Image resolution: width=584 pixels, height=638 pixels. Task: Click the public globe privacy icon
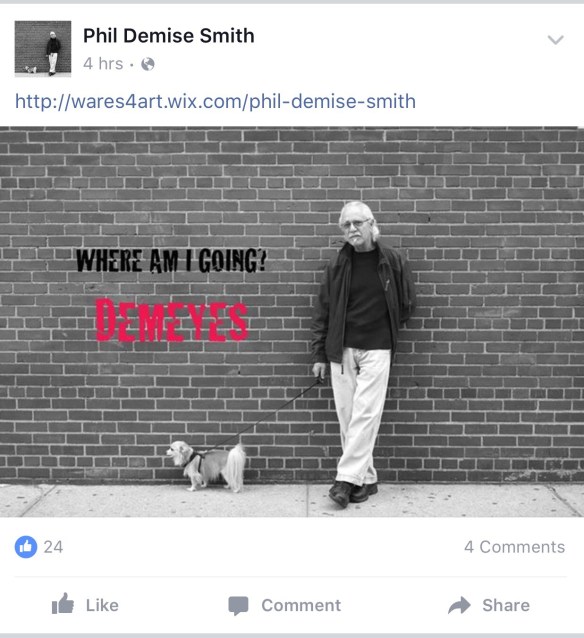tap(148, 64)
